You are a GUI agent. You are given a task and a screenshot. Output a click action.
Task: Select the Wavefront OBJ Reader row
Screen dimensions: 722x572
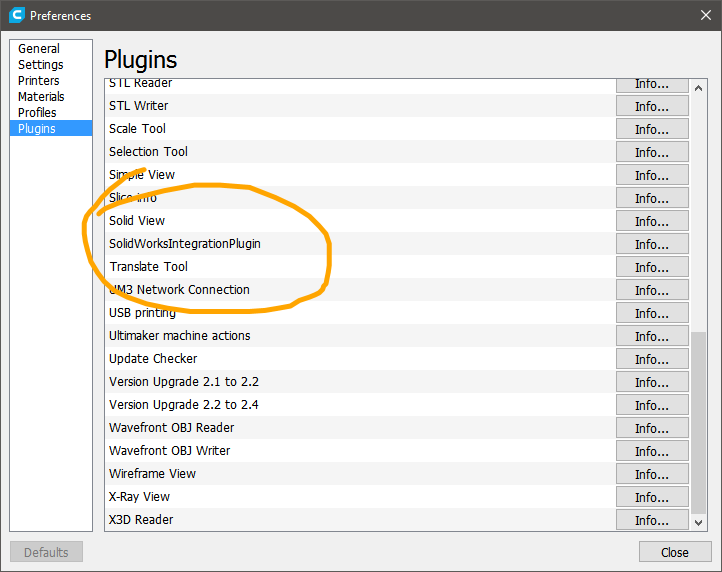click(360, 428)
